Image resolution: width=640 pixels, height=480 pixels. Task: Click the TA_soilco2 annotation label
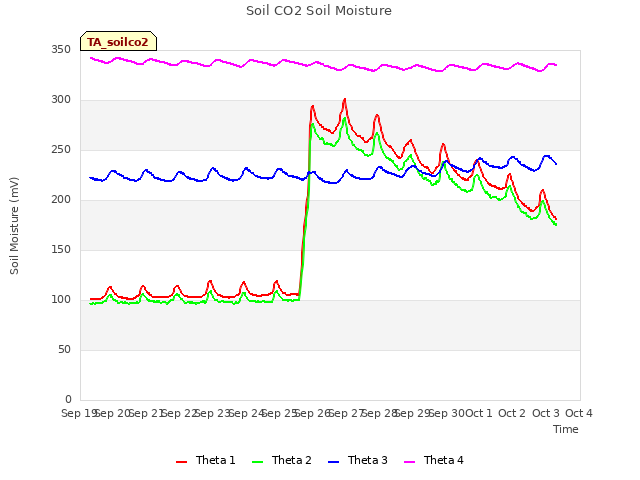(x=118, y=42)
